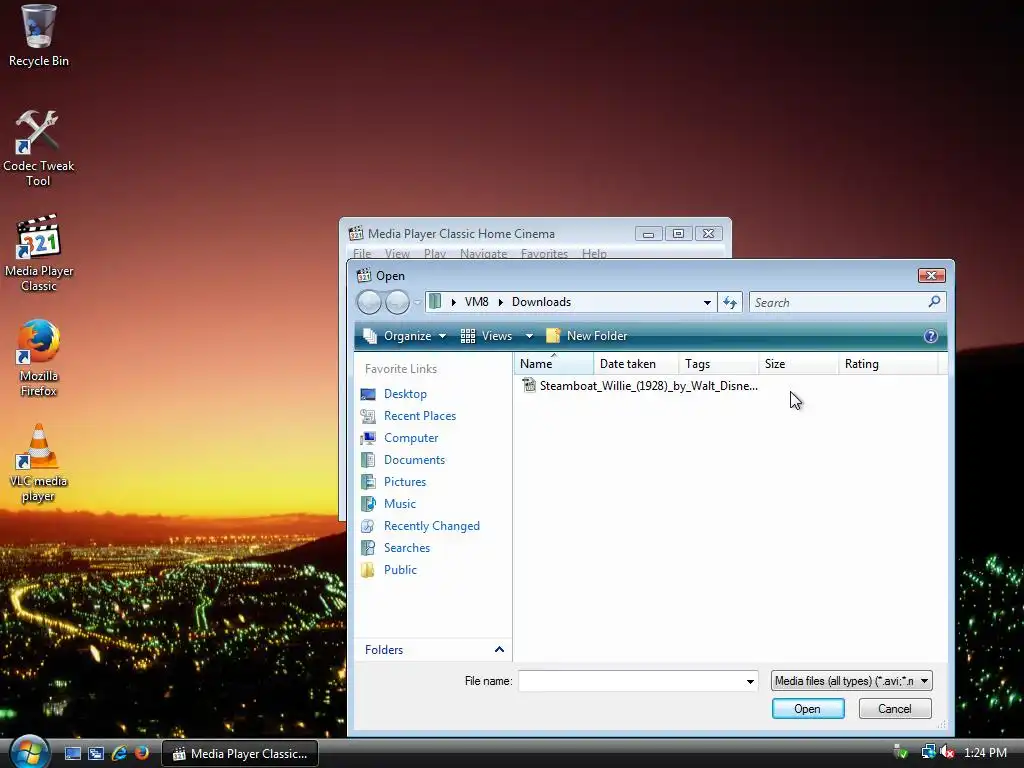Click the Forward navigation arrow in Open dialog

(397, 302)
